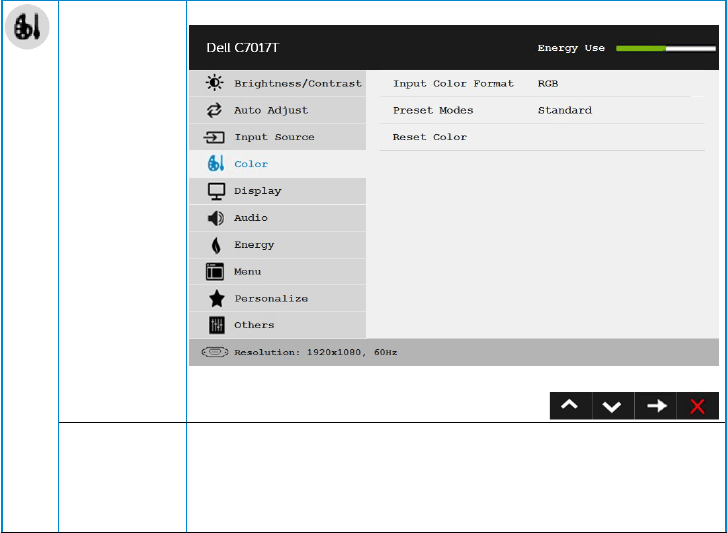This screenshot has width=727, height=533.
Task: Click the Others sliders icon
Action: point(217,325)
